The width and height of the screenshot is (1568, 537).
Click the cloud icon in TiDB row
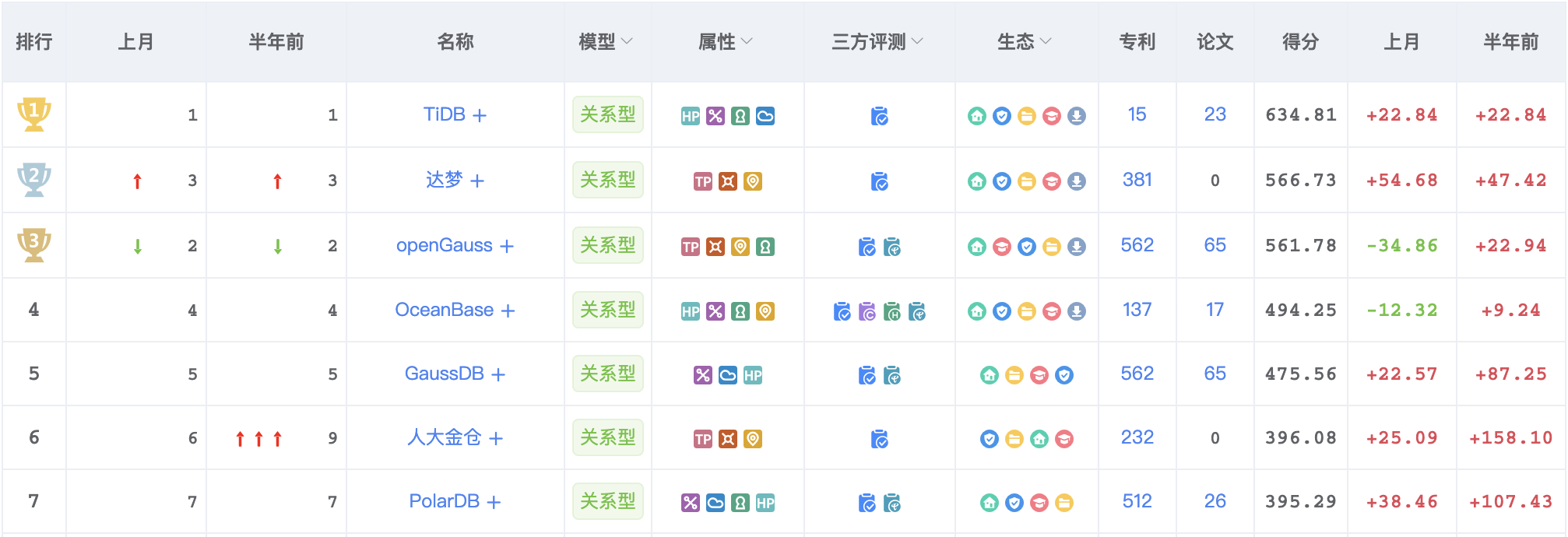pos(765,117)
